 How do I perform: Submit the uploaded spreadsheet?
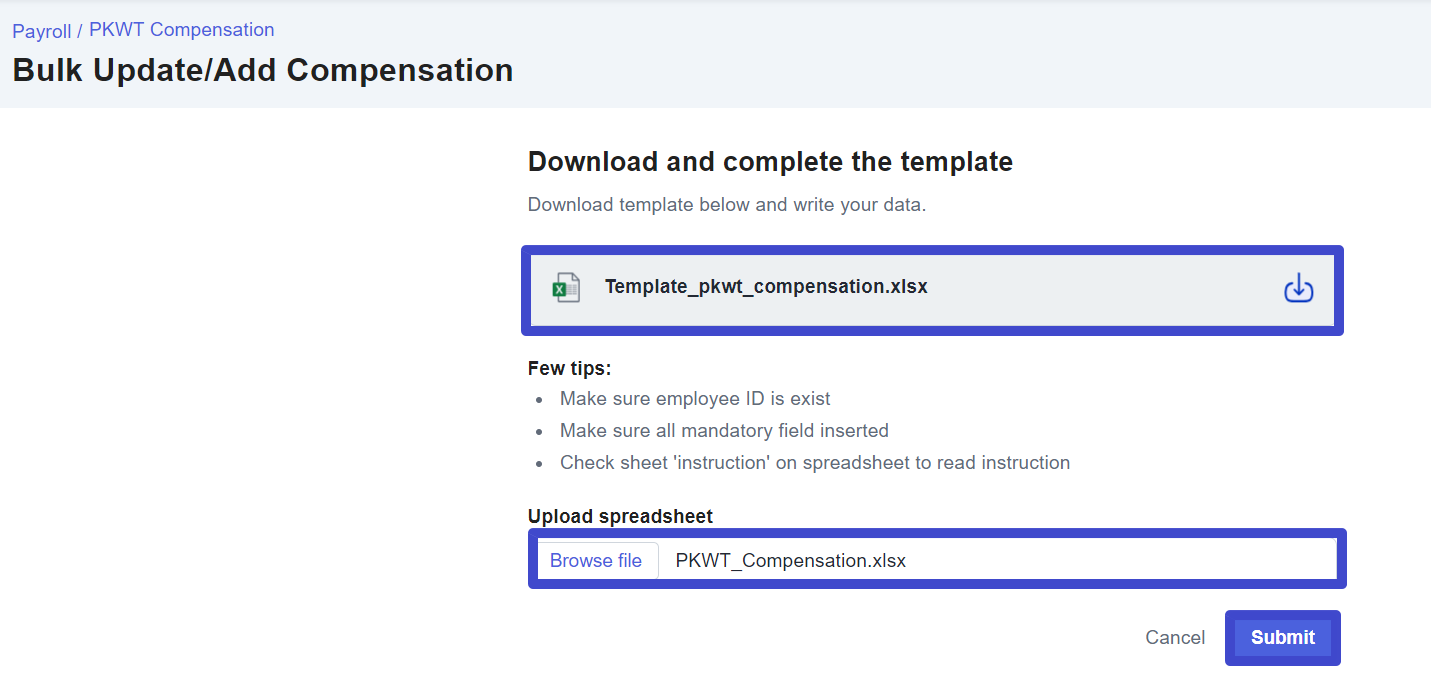[x=1282, y=638]
